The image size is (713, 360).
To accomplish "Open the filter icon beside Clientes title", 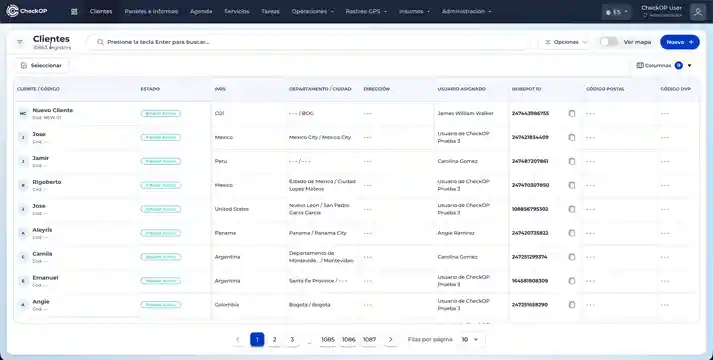I will [20, 42].
